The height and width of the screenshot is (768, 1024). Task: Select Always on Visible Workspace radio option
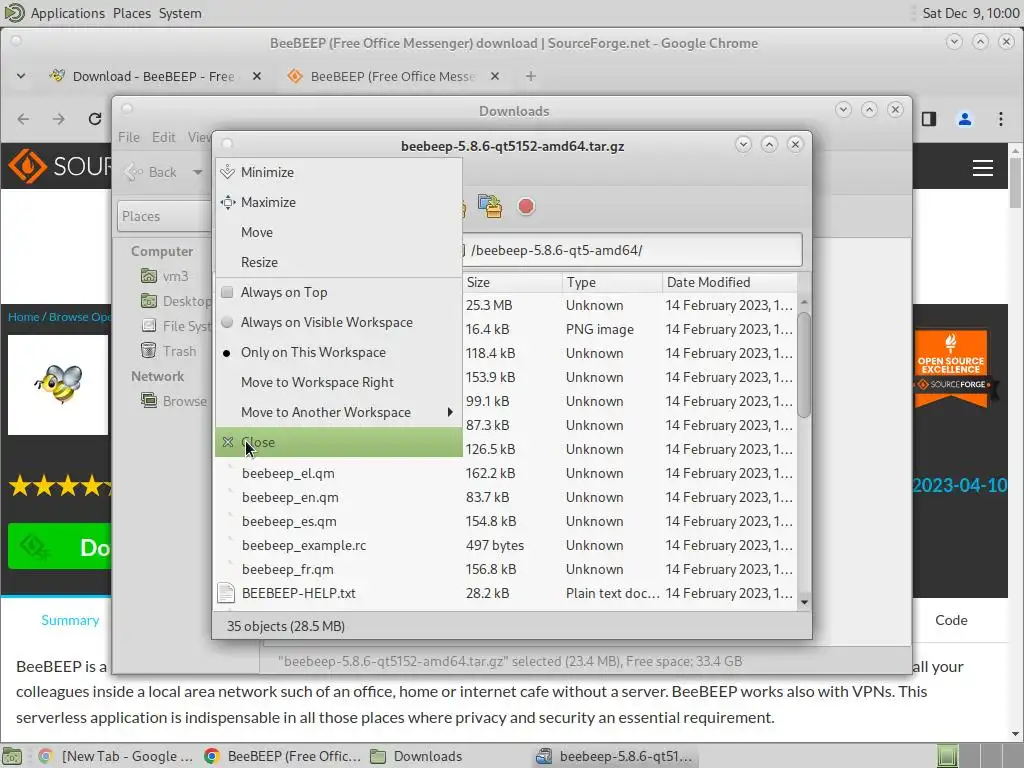pos(227,323)
